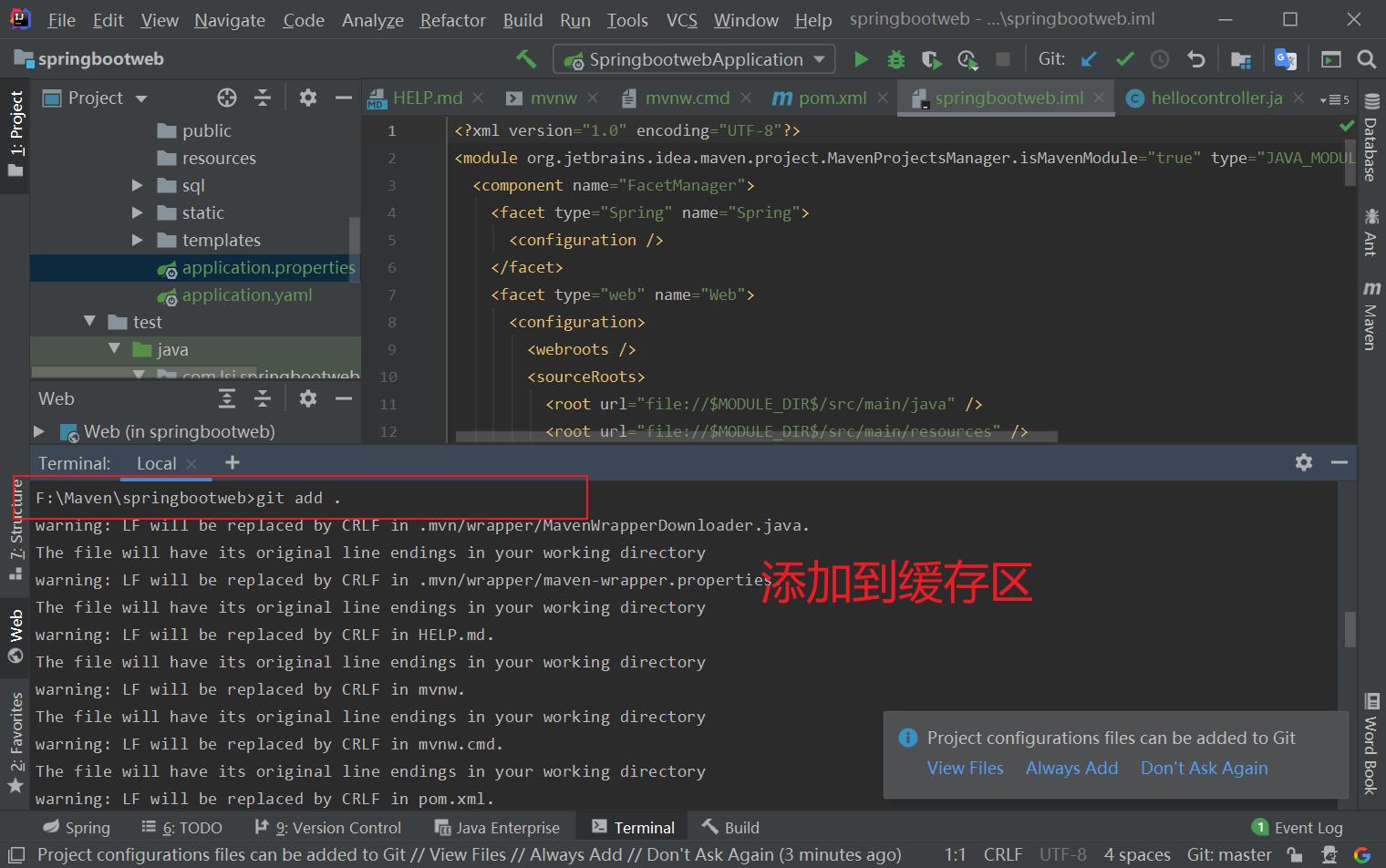Open the Navigate menu

pyautogui.click(x=230, y=20)
